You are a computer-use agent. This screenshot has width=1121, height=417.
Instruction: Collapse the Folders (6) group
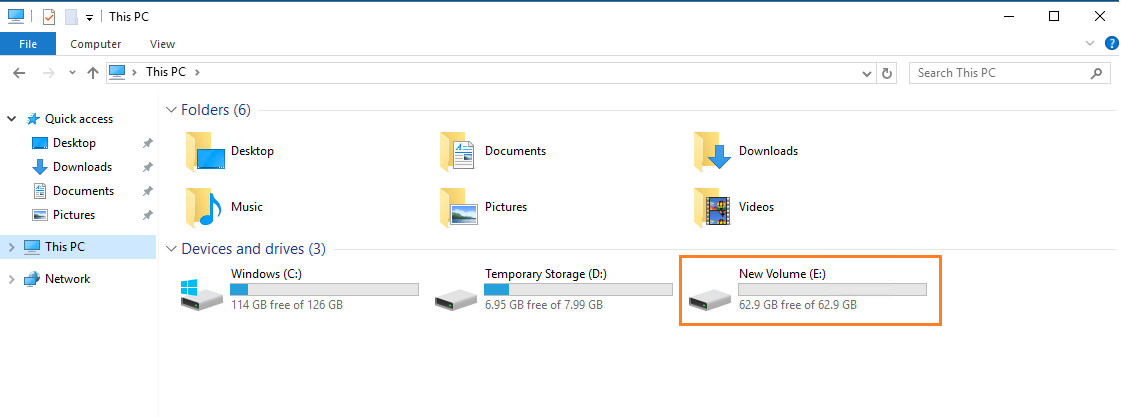170,110
